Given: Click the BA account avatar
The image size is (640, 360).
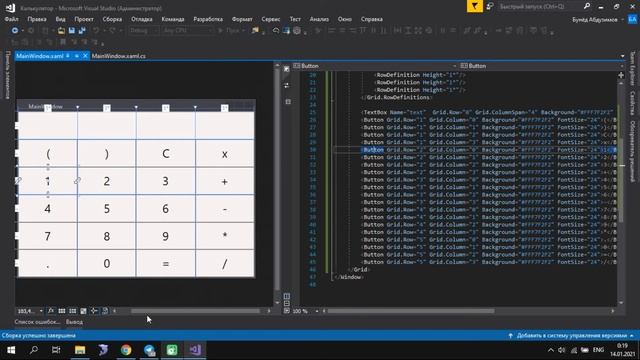Looking at the screenshot, I should (x=632, y=19).
